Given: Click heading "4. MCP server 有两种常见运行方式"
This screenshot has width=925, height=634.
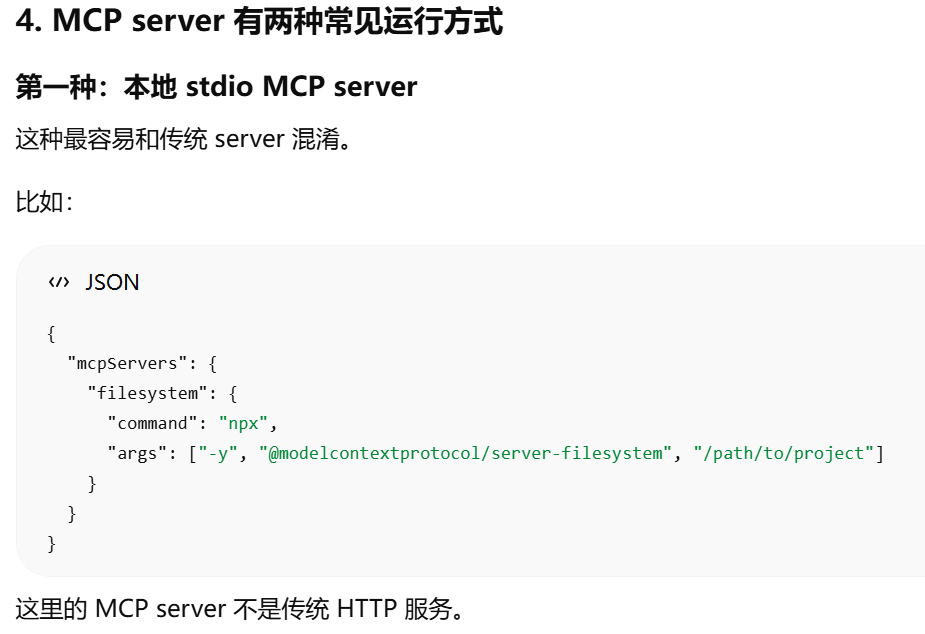Looking at the screenshot, I should click(x=259, y=21).
